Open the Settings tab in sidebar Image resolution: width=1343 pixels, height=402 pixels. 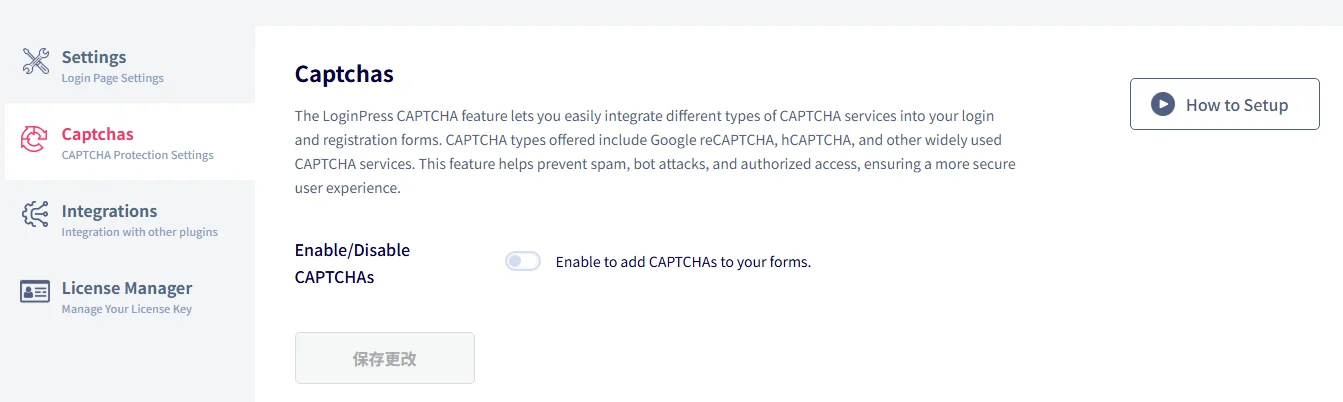click(x=130, y=65)
